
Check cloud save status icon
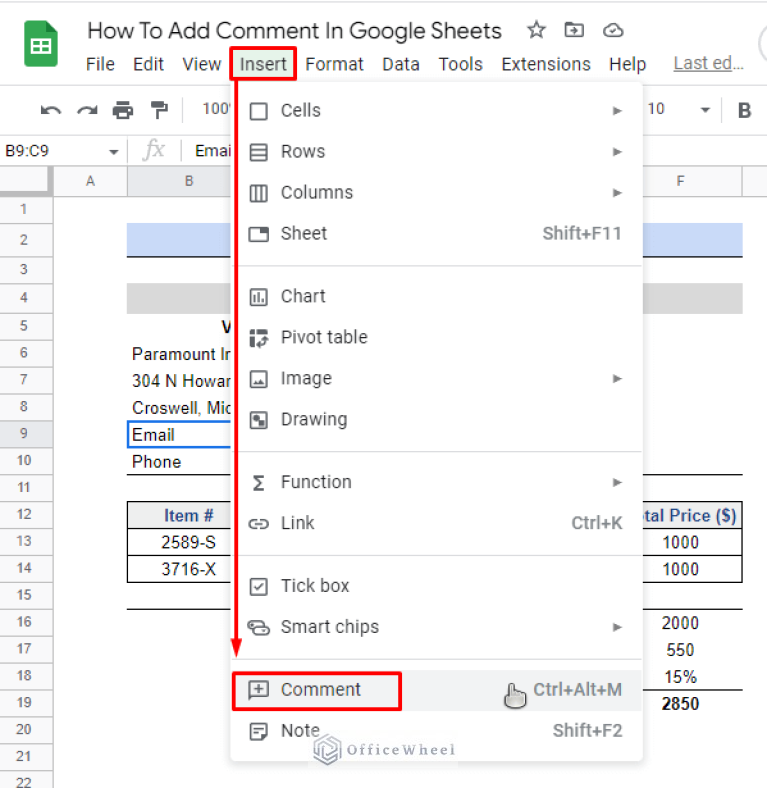(613, 30)
